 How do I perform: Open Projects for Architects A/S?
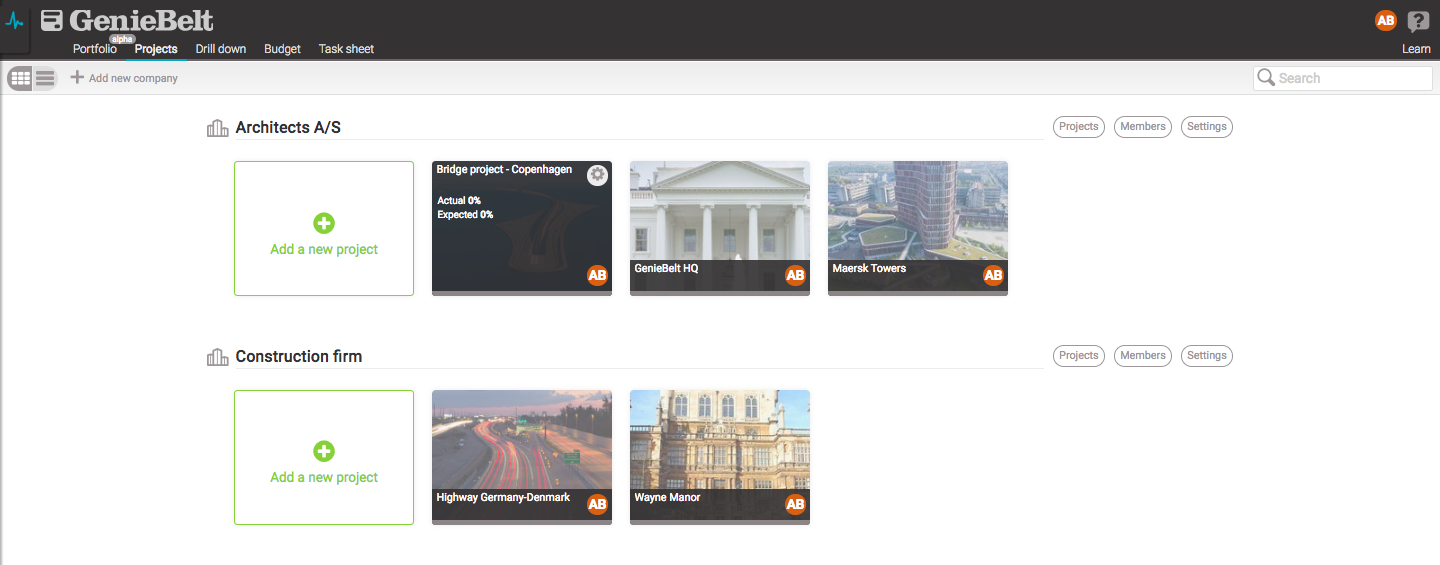click(1079, 127)
